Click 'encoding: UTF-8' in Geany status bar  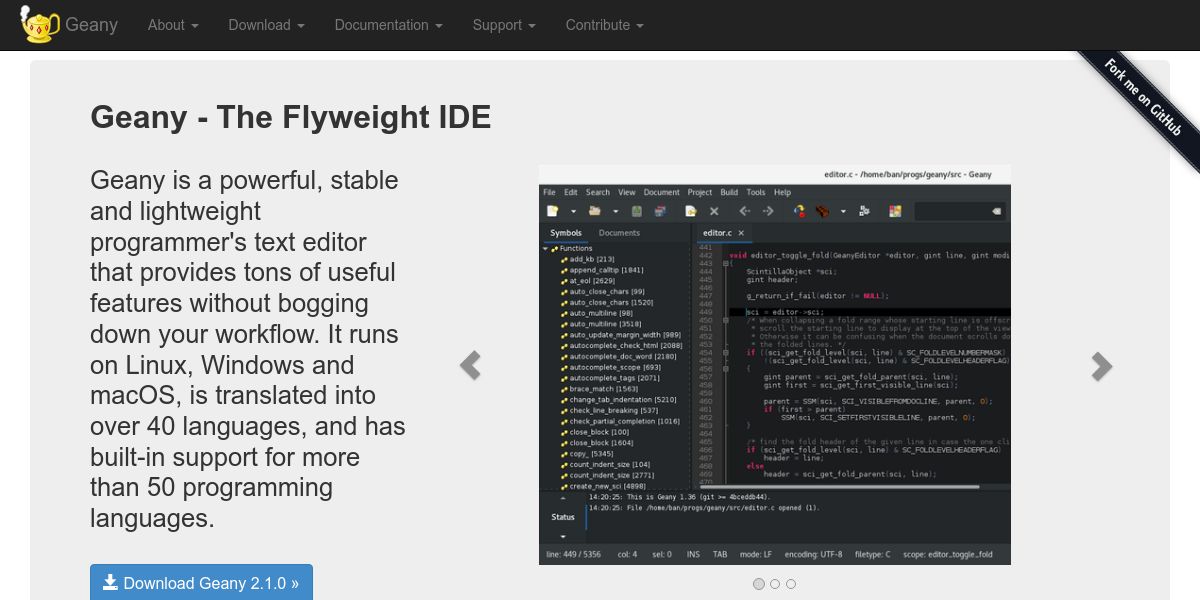coord(813,554)
